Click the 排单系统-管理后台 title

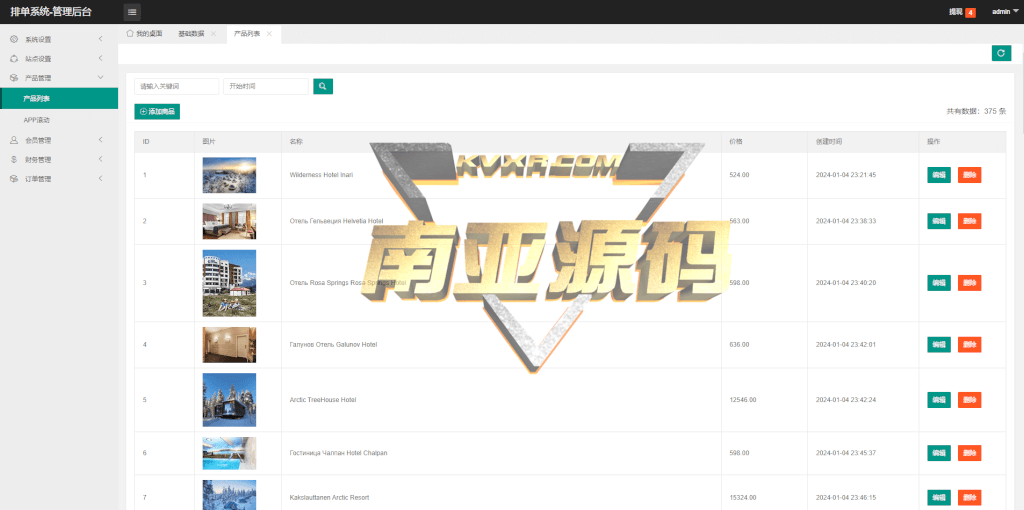click(51, 12)
